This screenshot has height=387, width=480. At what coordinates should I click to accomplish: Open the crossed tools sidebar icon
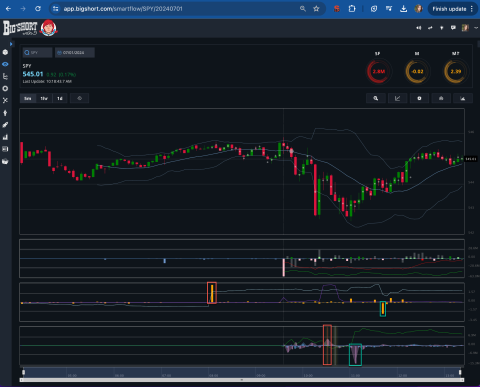coord(5,100)
